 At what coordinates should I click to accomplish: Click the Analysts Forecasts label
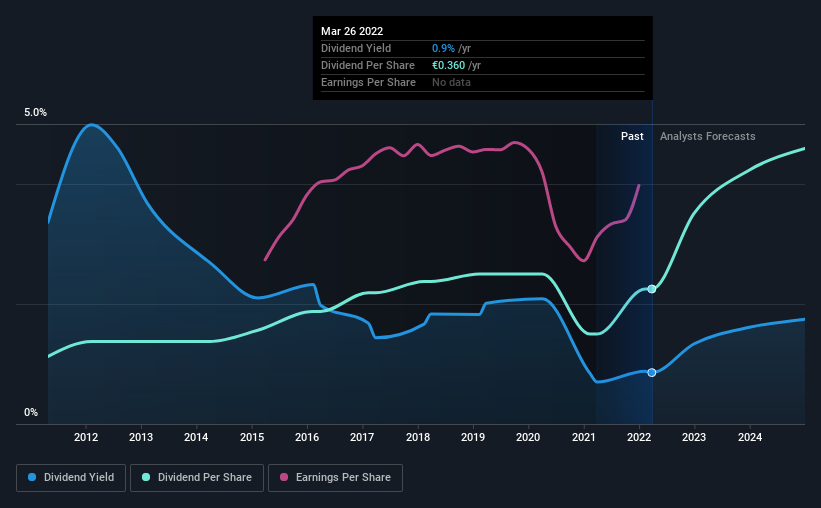click(x=707, y=136)
